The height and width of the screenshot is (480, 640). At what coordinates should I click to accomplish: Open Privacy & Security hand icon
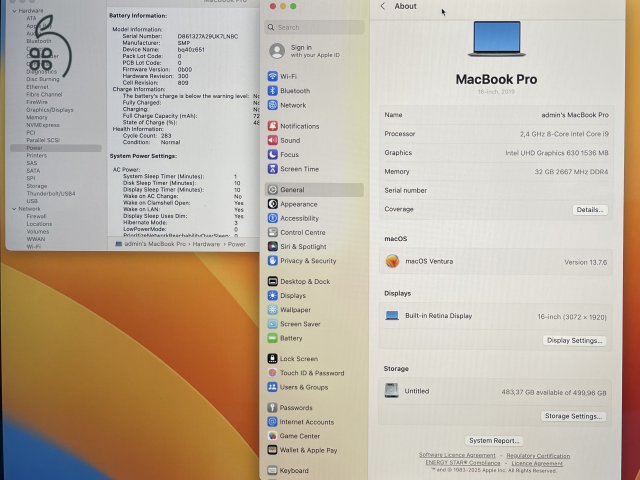[x=273, y=260]
